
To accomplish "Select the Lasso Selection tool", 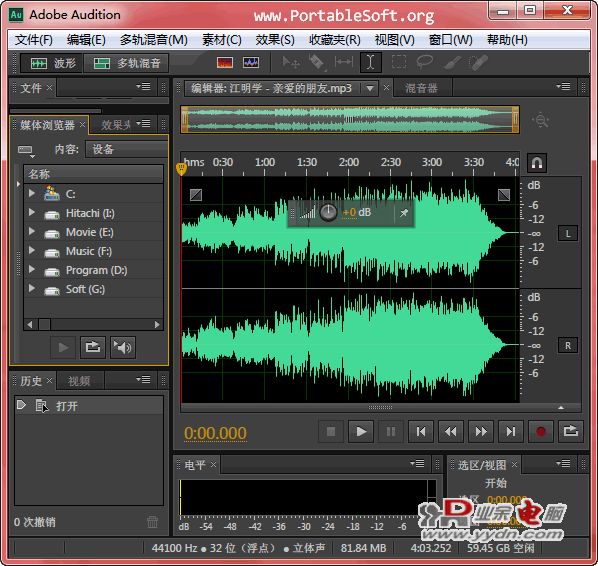I will click(424, 63).
